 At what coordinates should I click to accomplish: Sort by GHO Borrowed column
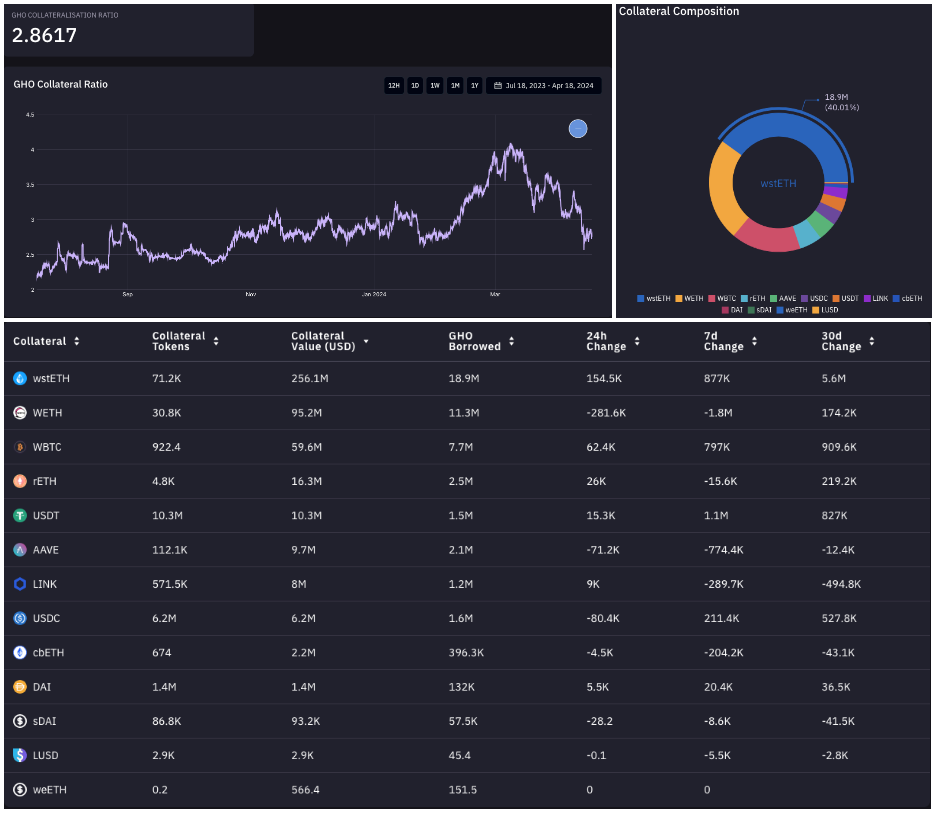pos(481,341)
